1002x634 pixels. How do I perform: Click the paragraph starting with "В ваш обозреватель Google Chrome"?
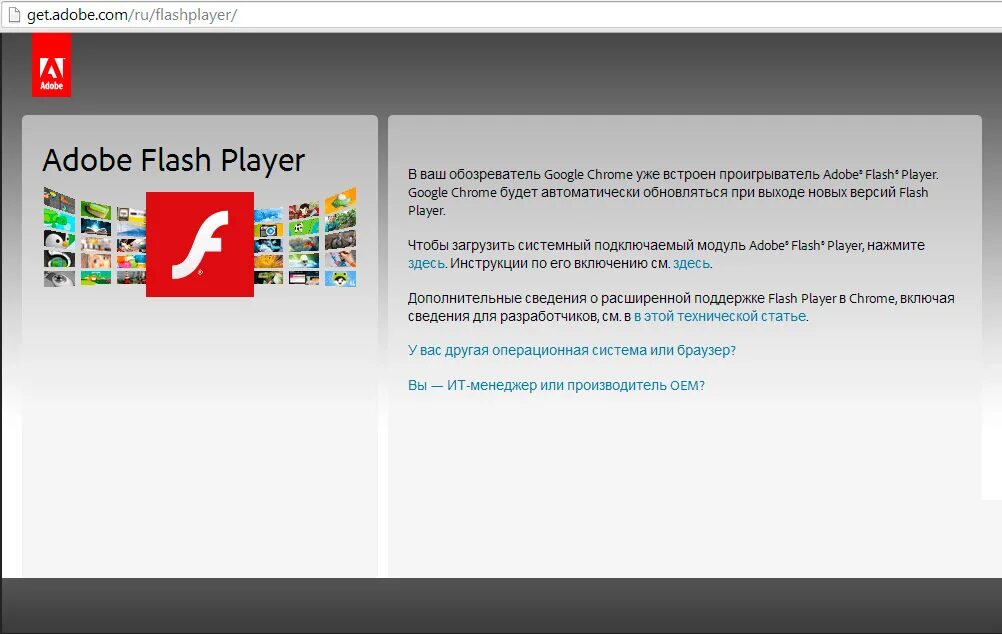coord(673,192)
